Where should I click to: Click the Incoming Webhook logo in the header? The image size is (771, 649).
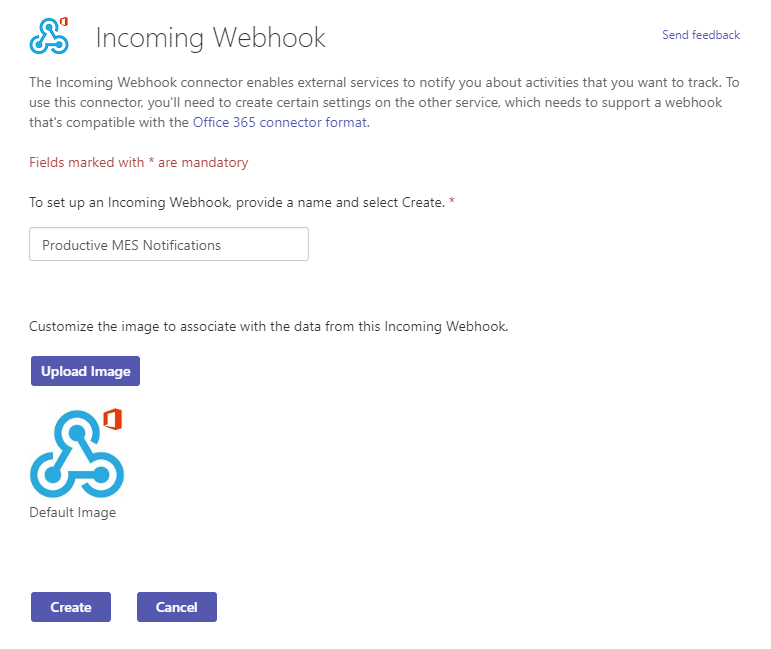point(47,37)
